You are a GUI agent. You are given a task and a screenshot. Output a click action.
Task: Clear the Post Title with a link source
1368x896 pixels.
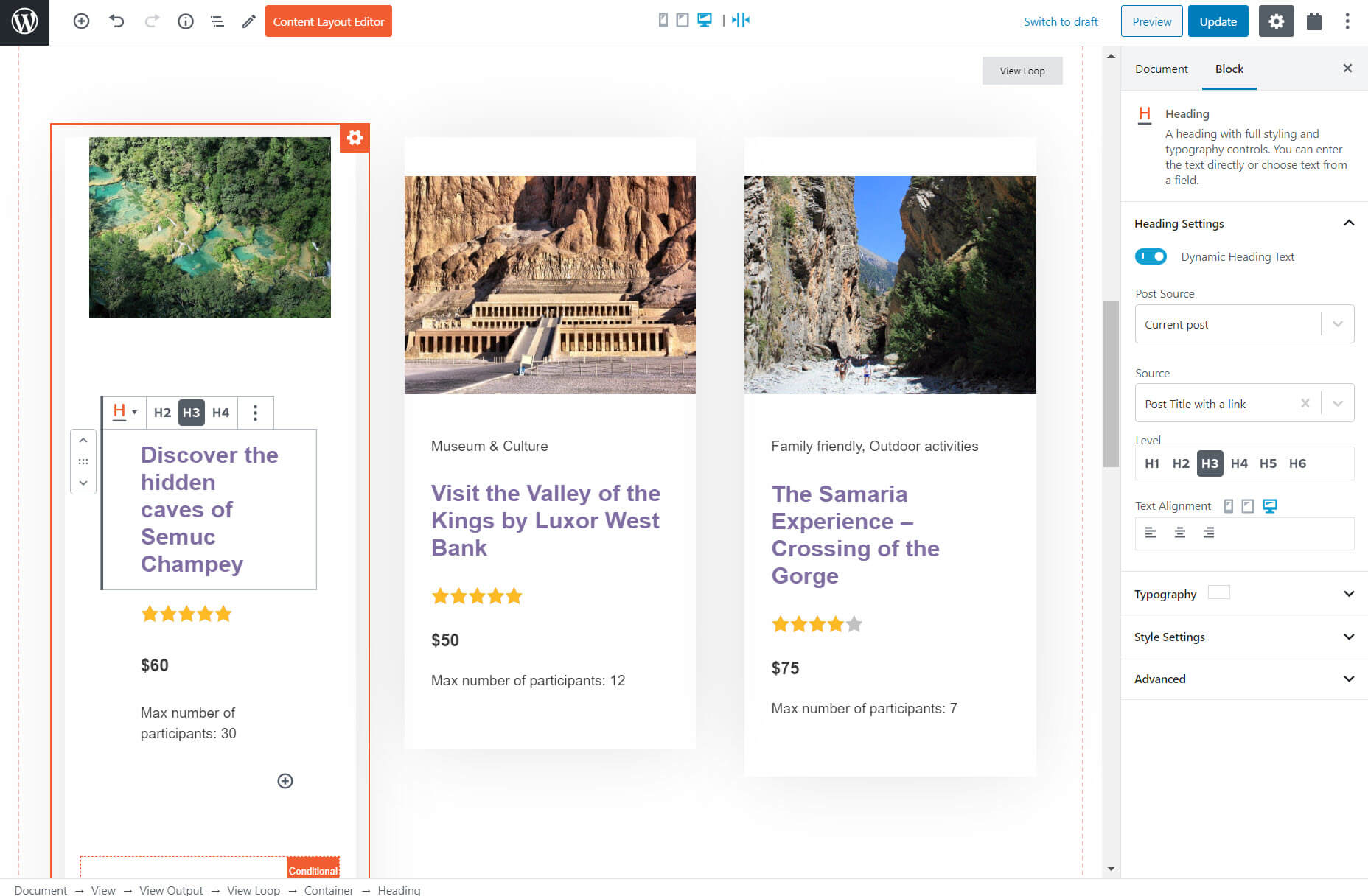pos(1305,403)
